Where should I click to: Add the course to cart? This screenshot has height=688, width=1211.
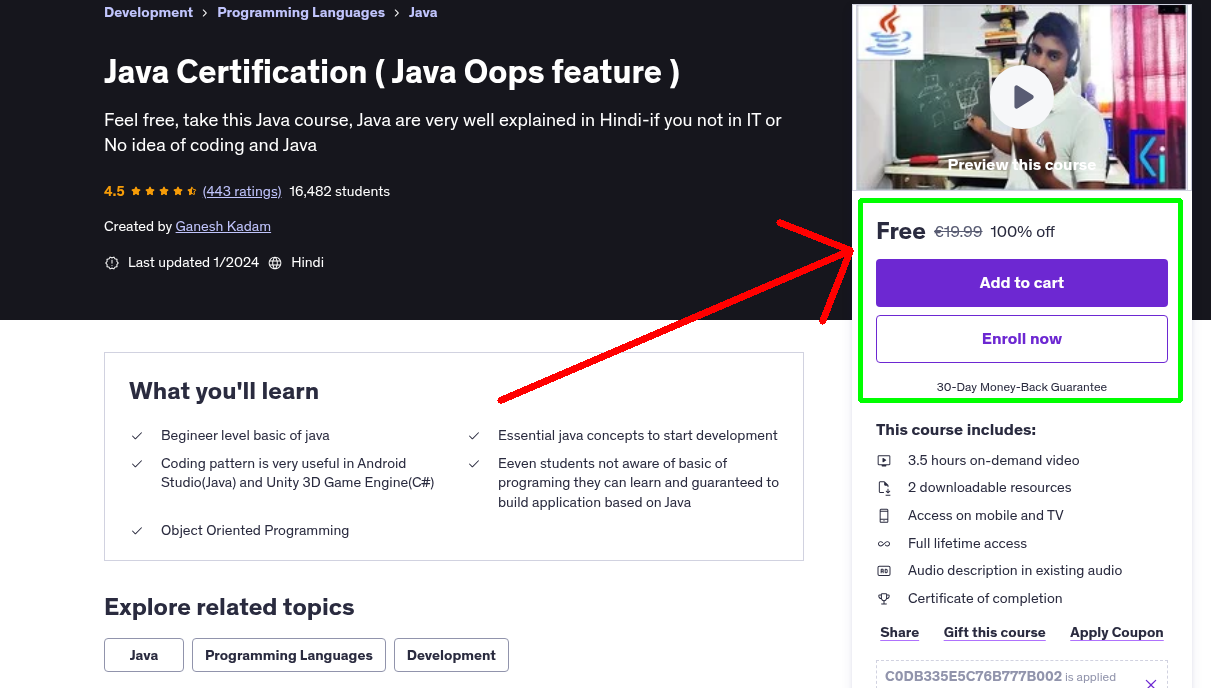tap(1022, 283)
